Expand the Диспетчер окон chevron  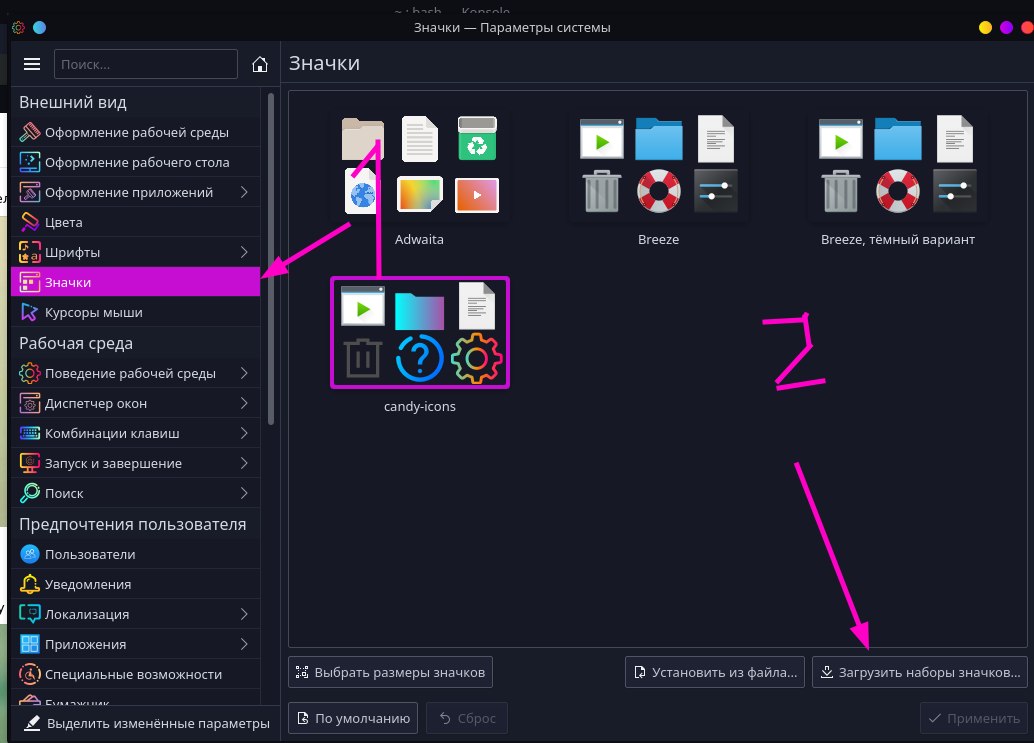244,403
